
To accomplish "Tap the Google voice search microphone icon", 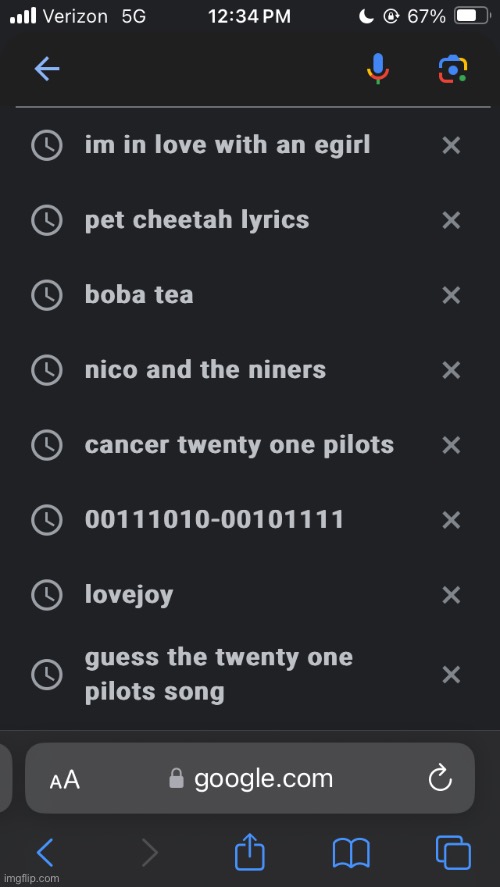I will tap(378, 69).
